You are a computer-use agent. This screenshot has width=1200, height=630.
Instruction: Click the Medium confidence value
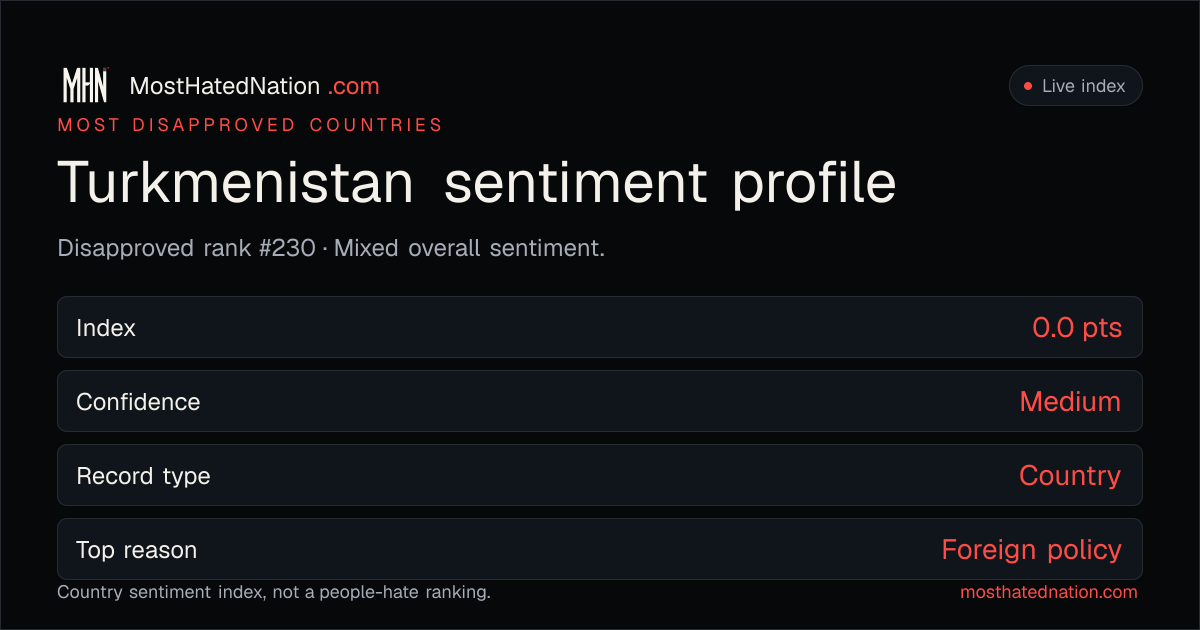(x=1070, y=402)
